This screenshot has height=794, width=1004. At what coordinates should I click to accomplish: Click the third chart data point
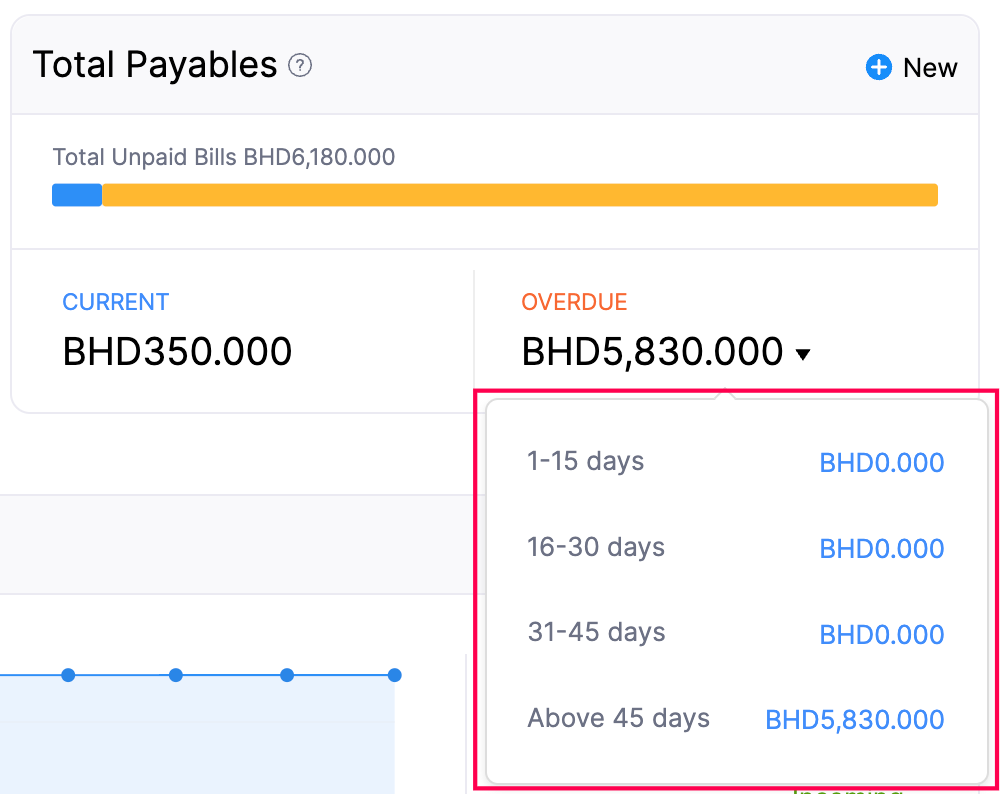(287, 676)
